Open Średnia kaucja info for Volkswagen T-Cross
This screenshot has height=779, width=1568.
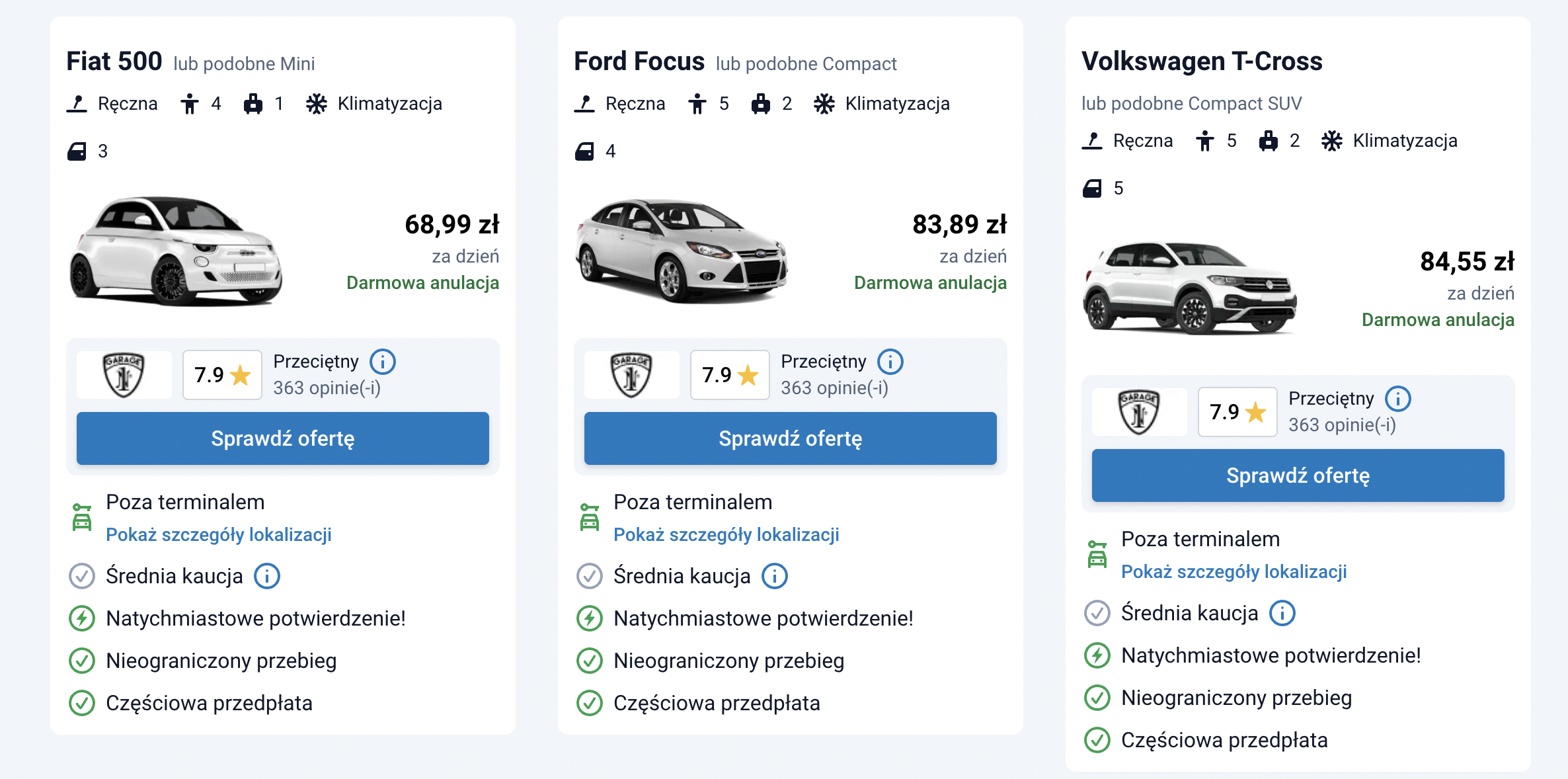coord(1282,613)
